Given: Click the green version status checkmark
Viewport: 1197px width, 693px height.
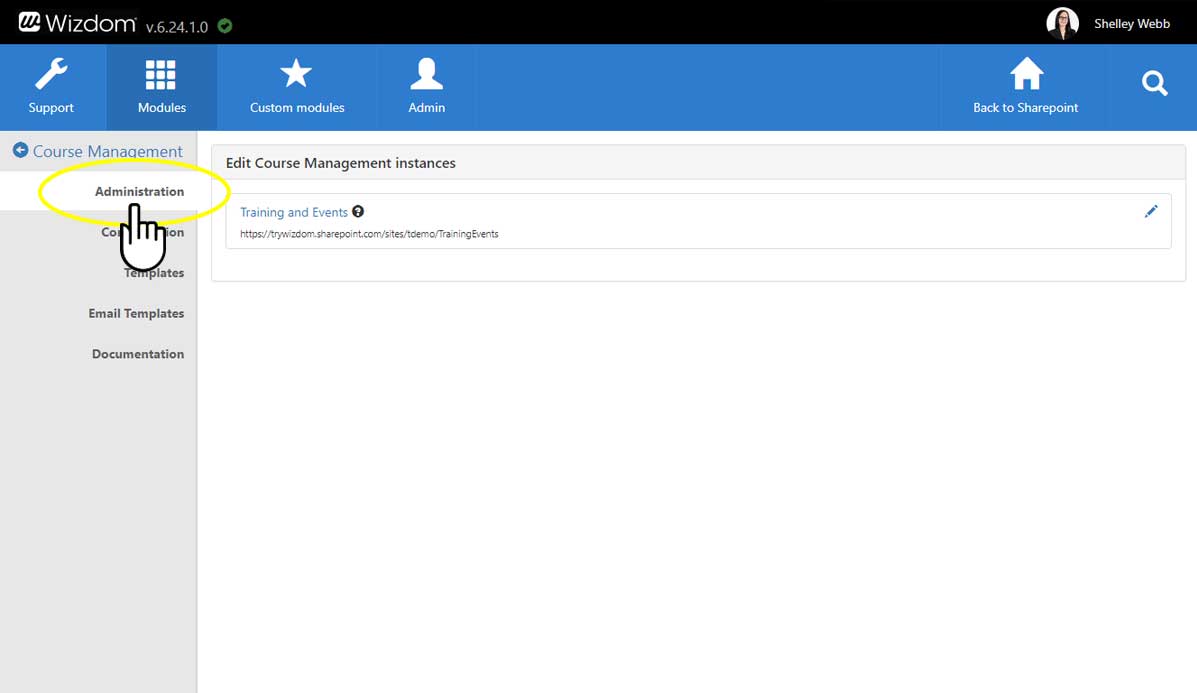Looking at the screenshot, I should point(225,26).
